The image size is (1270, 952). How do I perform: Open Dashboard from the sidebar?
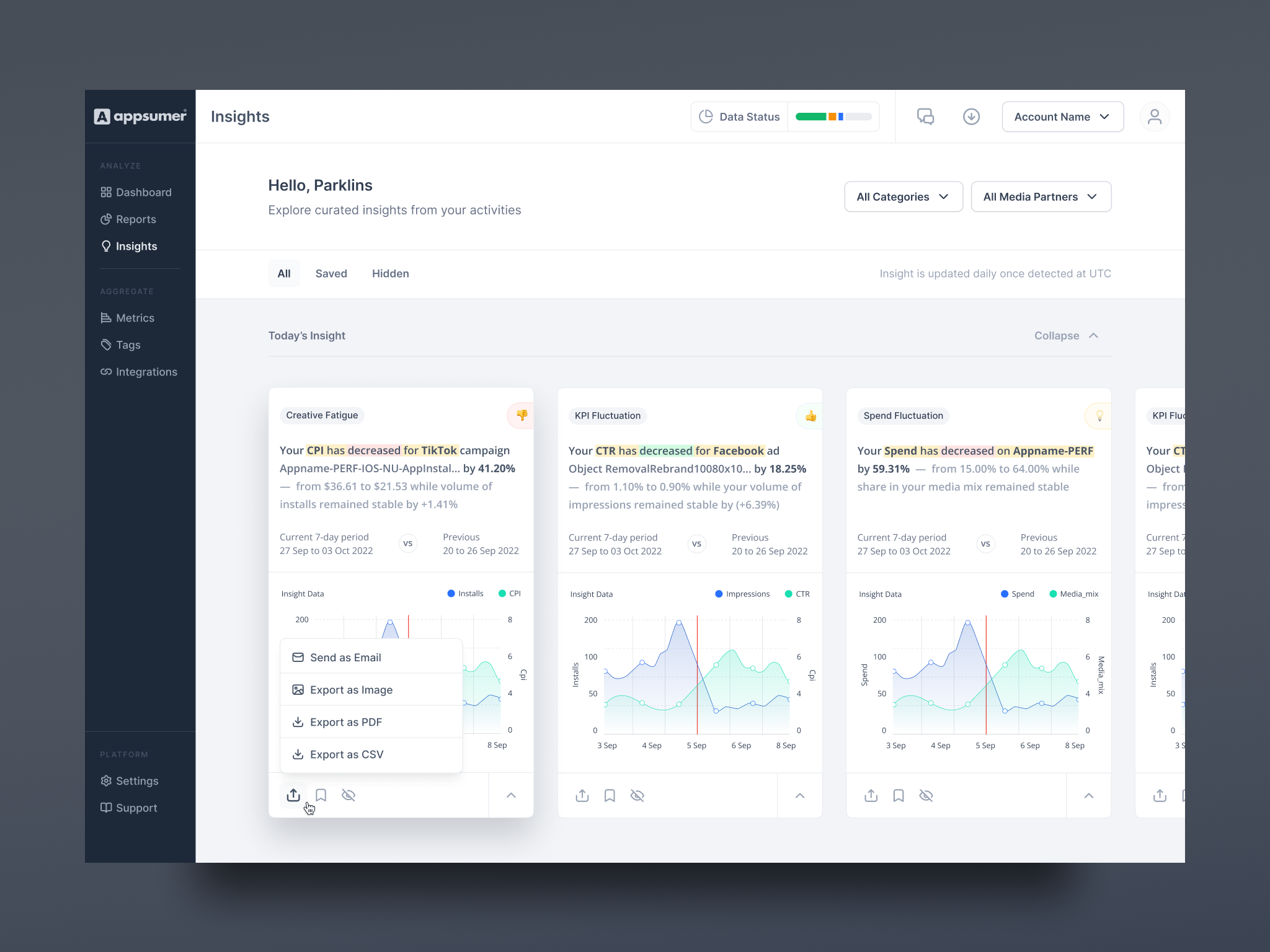pos(136,192)
